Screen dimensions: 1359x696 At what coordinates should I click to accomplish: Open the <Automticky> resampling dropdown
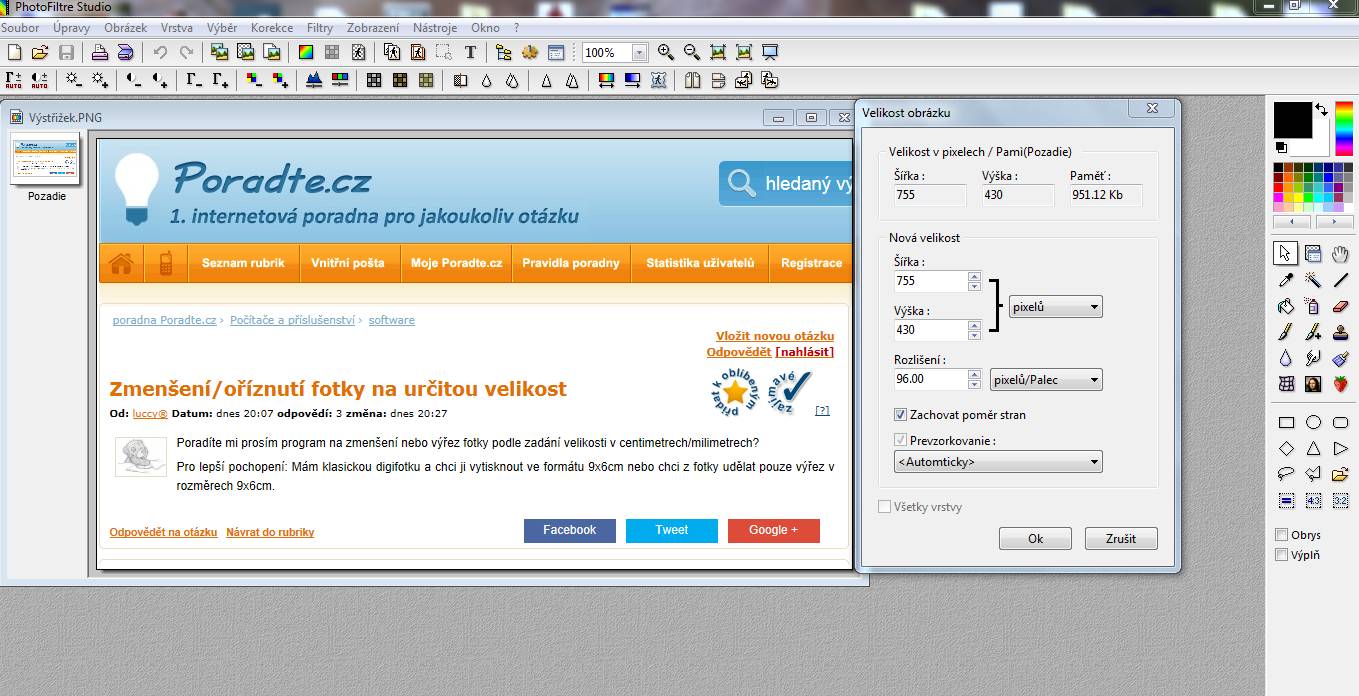coord(998,462)
